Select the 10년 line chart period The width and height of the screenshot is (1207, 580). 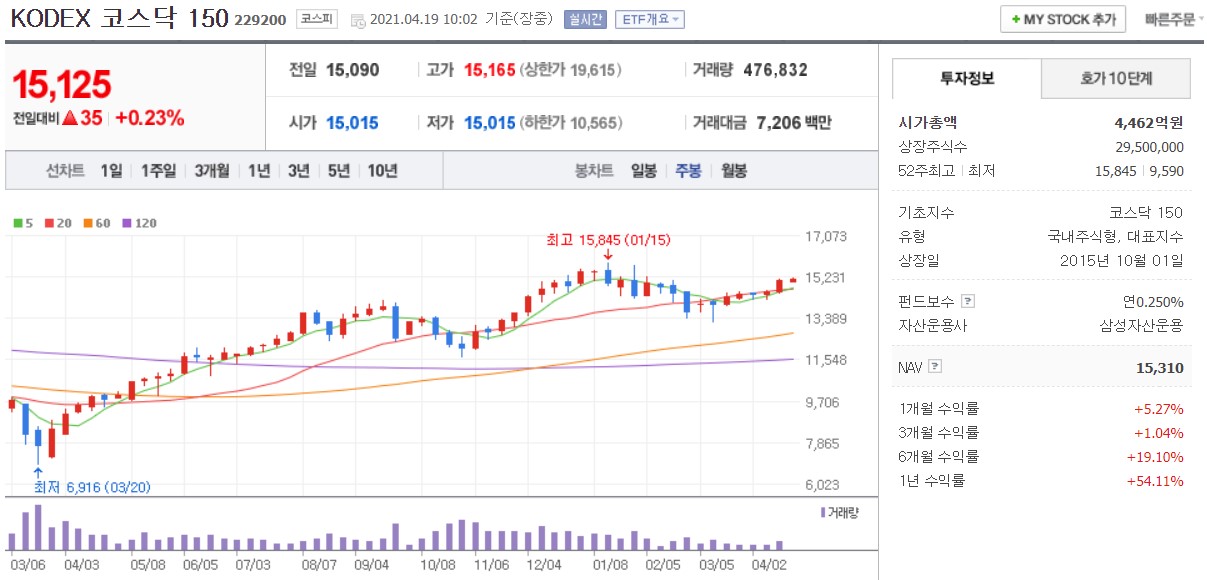click(x=382, y=171)
